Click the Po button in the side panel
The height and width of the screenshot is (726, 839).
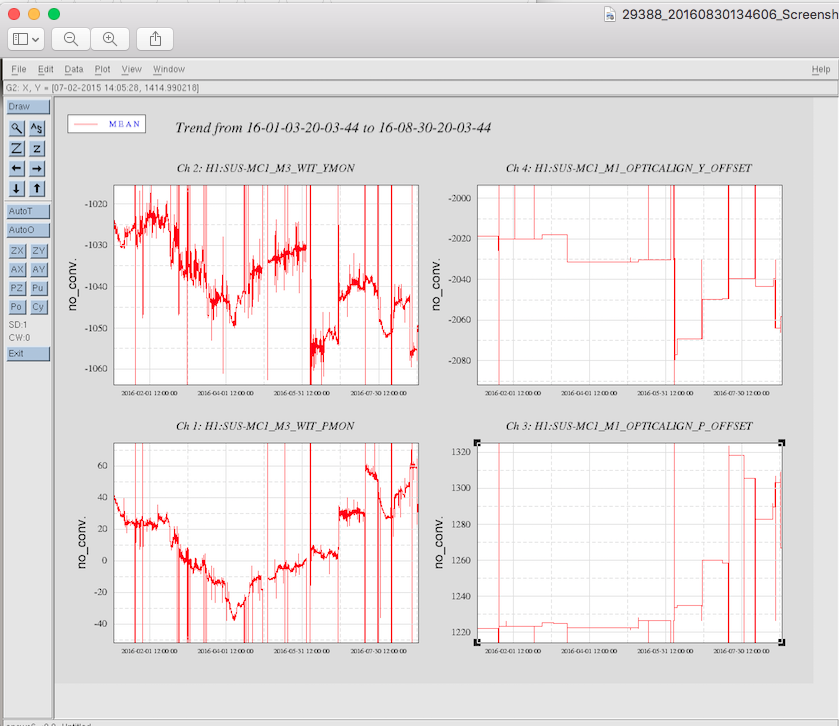pos(17,307)
